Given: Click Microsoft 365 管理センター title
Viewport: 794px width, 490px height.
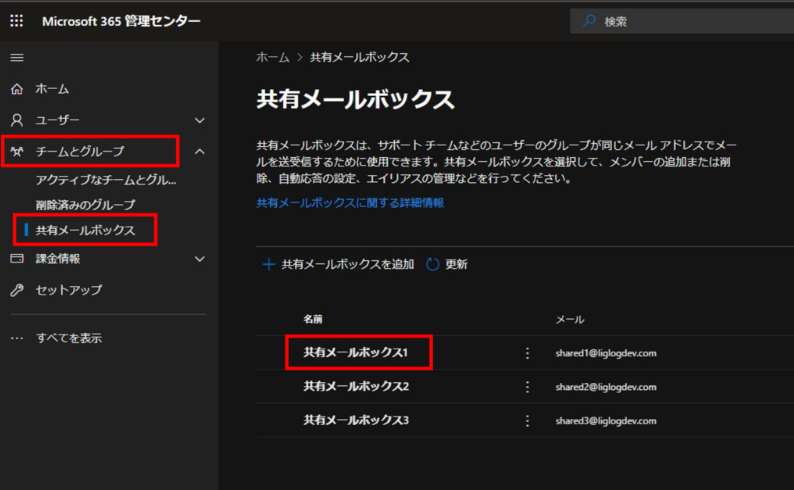Looking at the screenshot, I should click(x=122, y=21).
